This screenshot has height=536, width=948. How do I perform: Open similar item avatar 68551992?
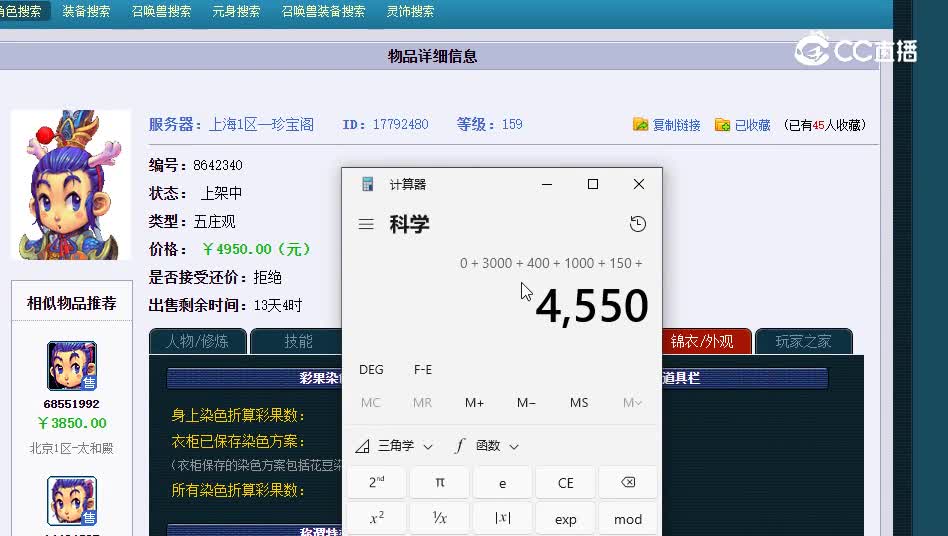tap(71, 366)
